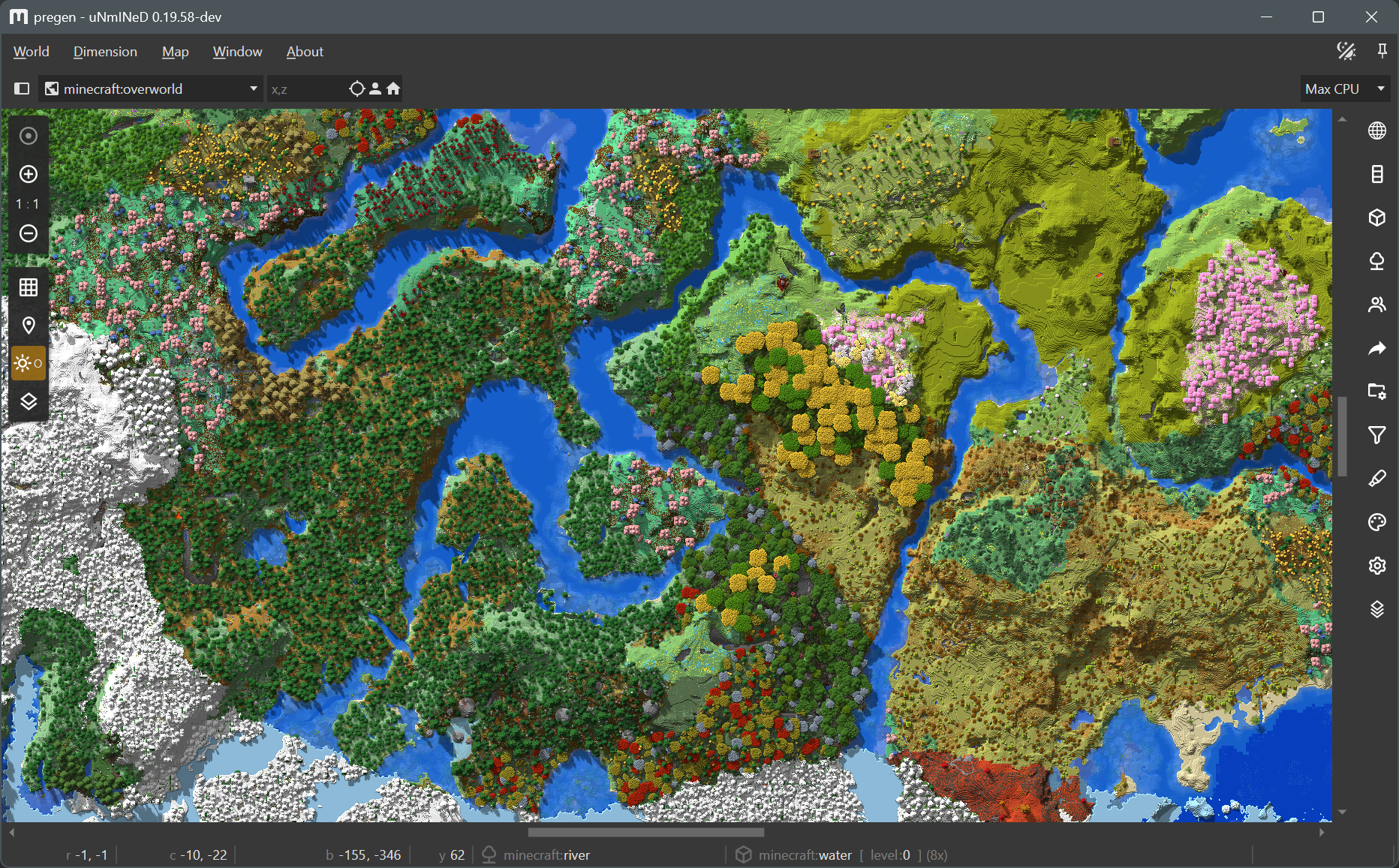Screen dimensions: 1399x868
Task: Open the color palette panel
Action: 1376,522
